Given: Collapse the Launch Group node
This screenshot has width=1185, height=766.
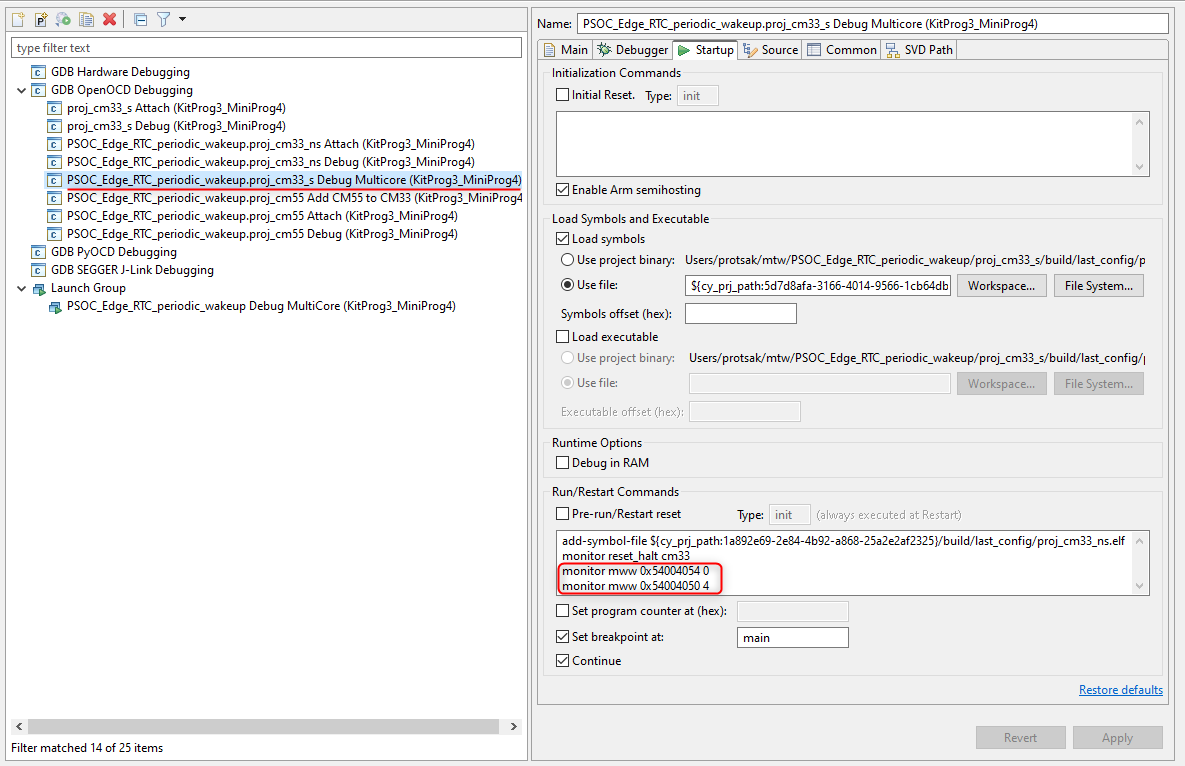Looking at the screenshot, I should tap(22, 288).
